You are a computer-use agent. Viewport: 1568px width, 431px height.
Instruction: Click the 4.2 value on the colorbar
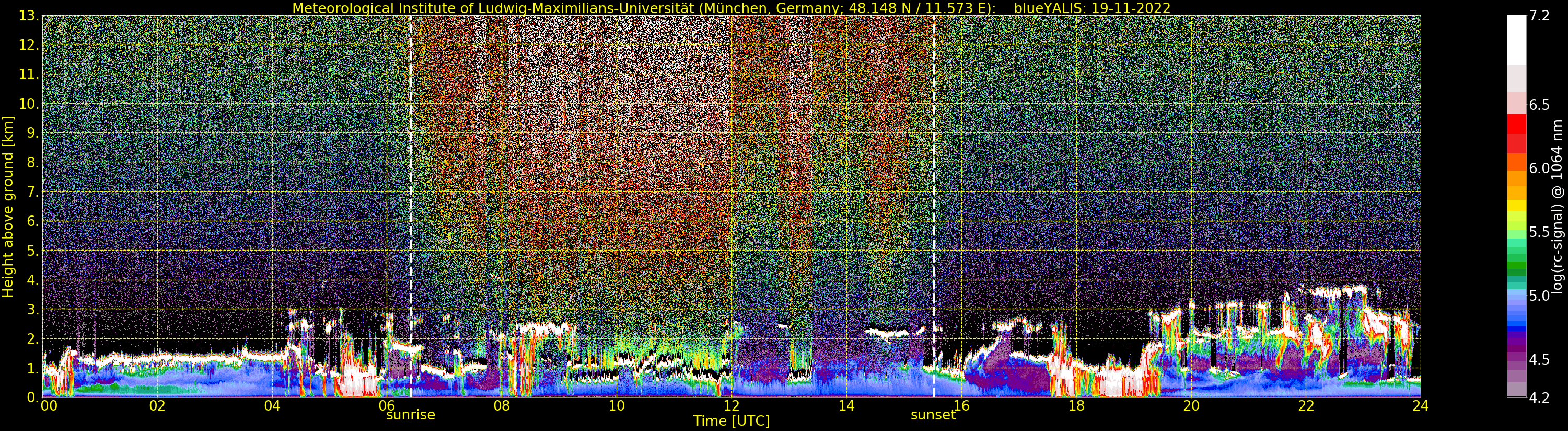point(1539,398)
